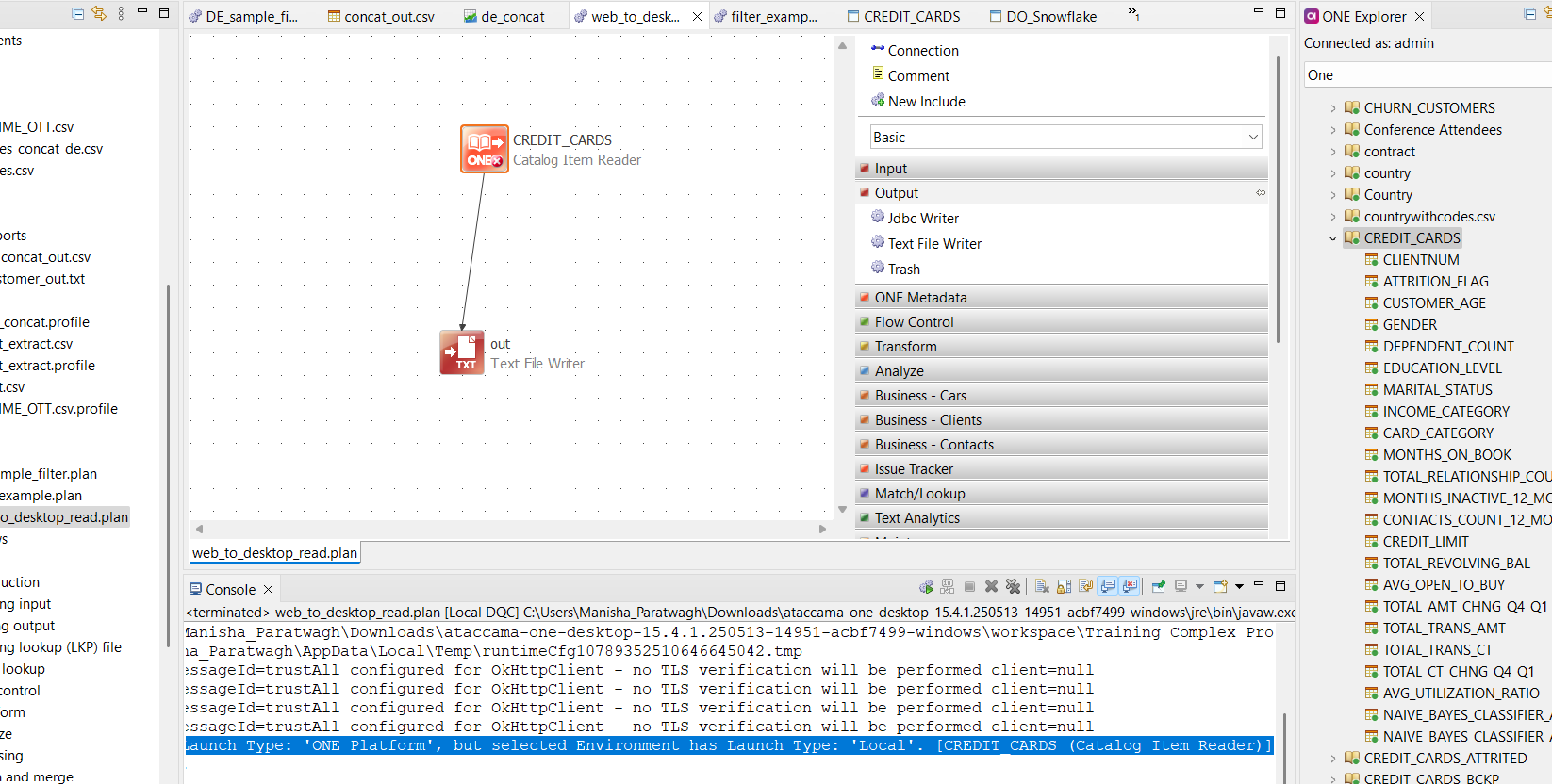Expand the Text Analytics palette group
1552x784 pixels.
(1062, 517)
